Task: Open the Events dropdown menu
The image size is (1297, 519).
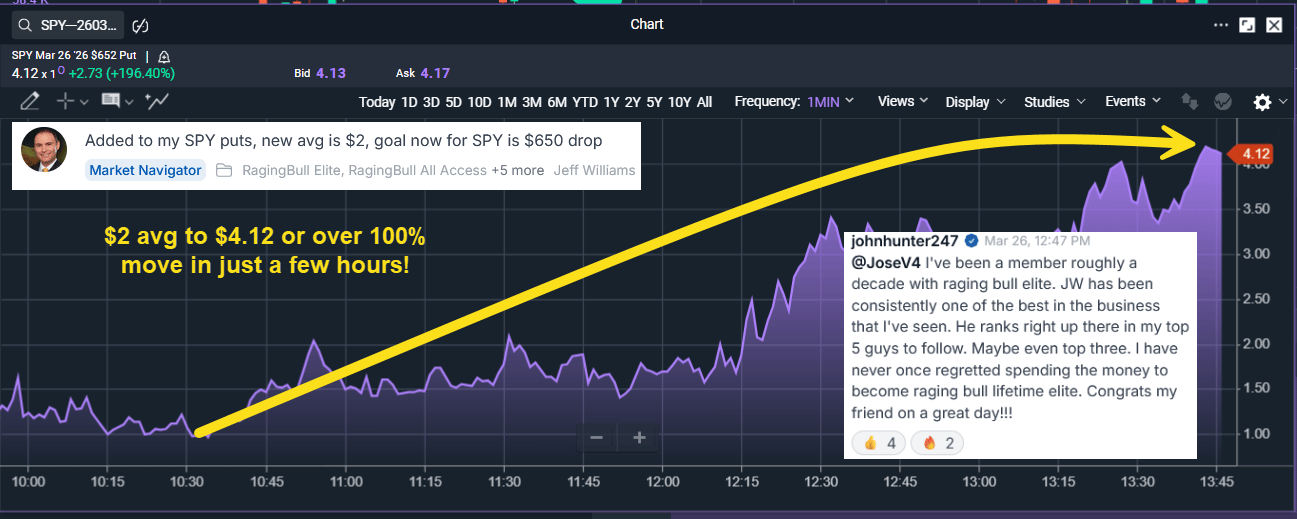Action: [1133, 101]
